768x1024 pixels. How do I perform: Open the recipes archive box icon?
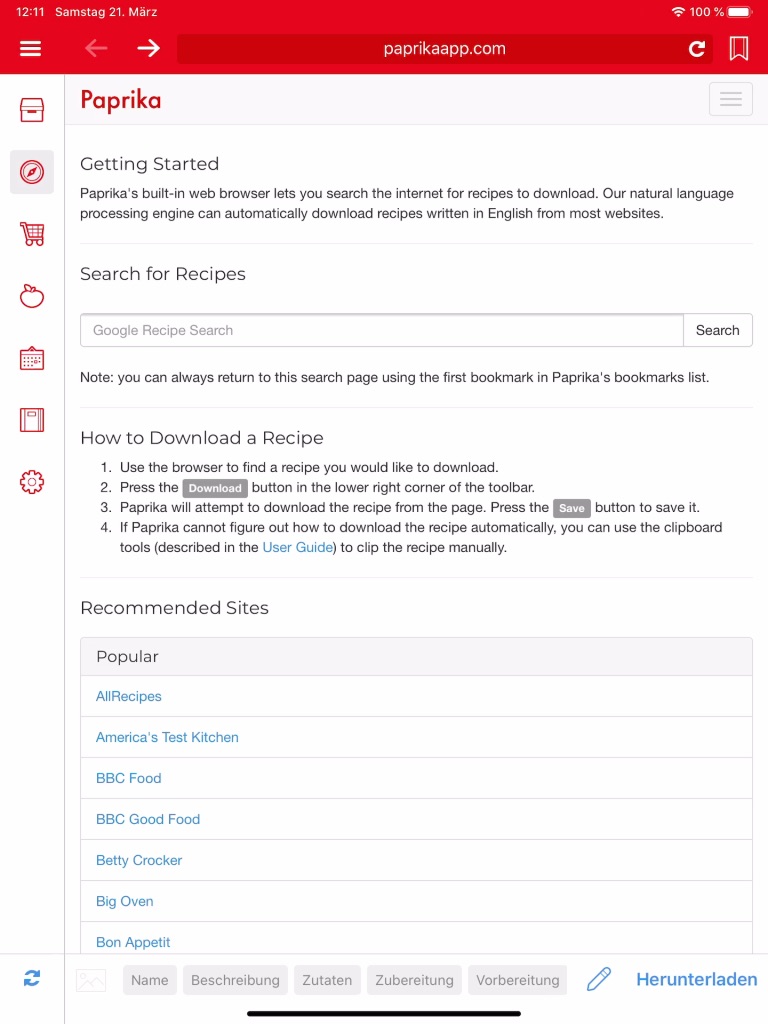(32, 110)
